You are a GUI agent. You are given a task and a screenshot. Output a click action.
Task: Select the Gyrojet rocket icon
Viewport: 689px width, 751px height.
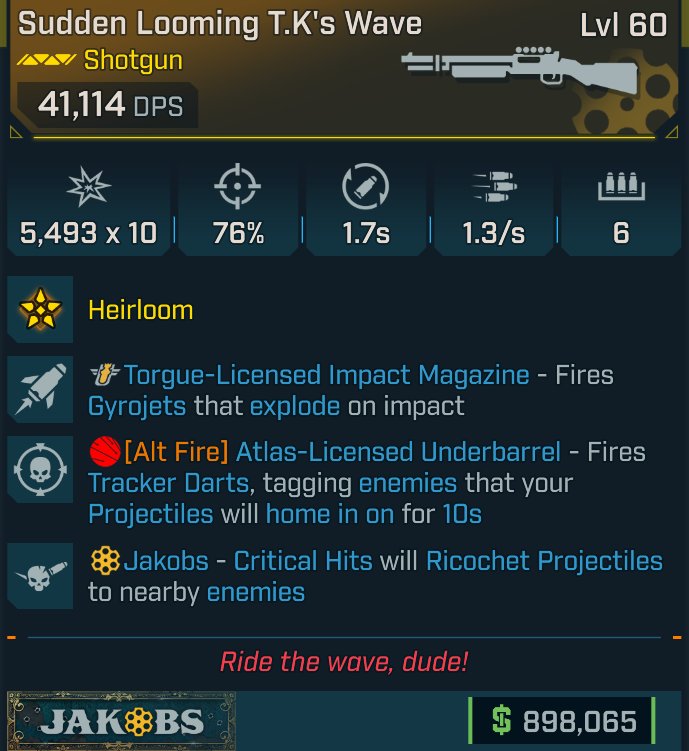pos(40,389)
